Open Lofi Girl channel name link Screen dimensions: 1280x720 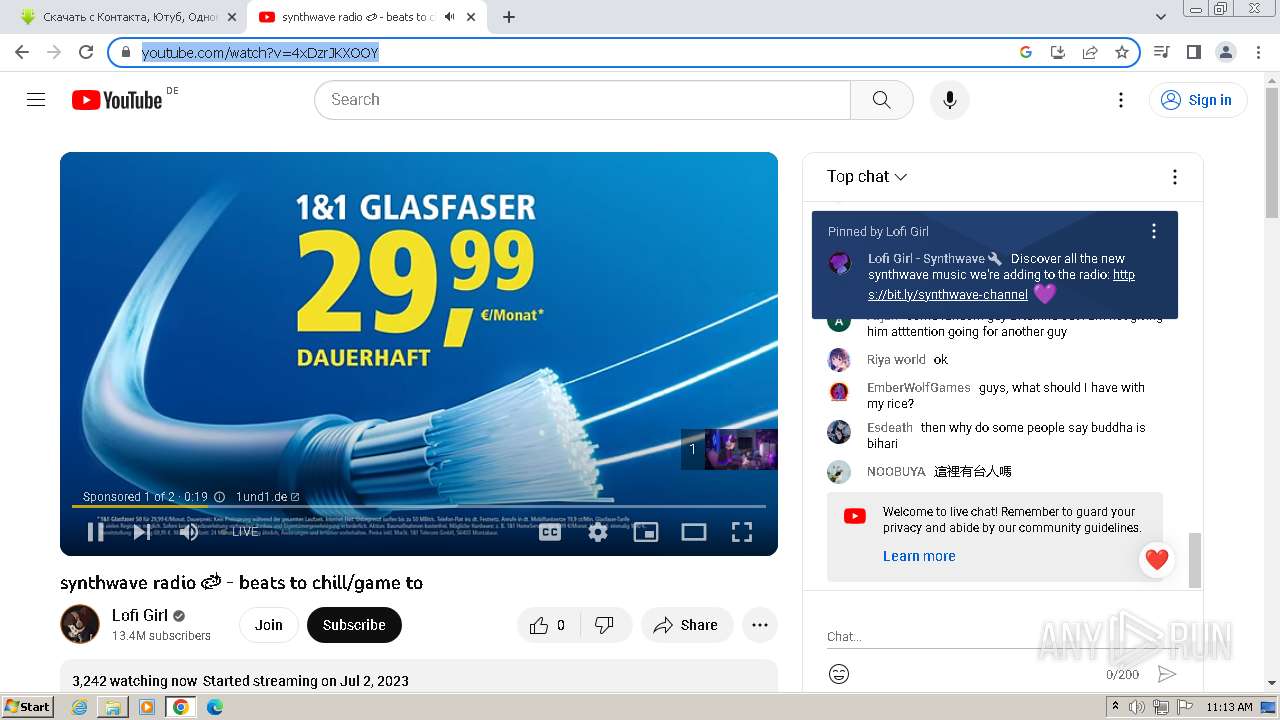140,615
